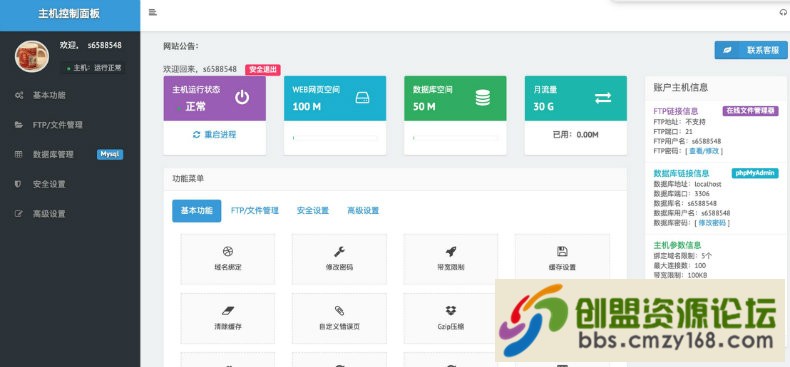Toggle the sidebar hamburger menu icon

(x=153, y=13)
